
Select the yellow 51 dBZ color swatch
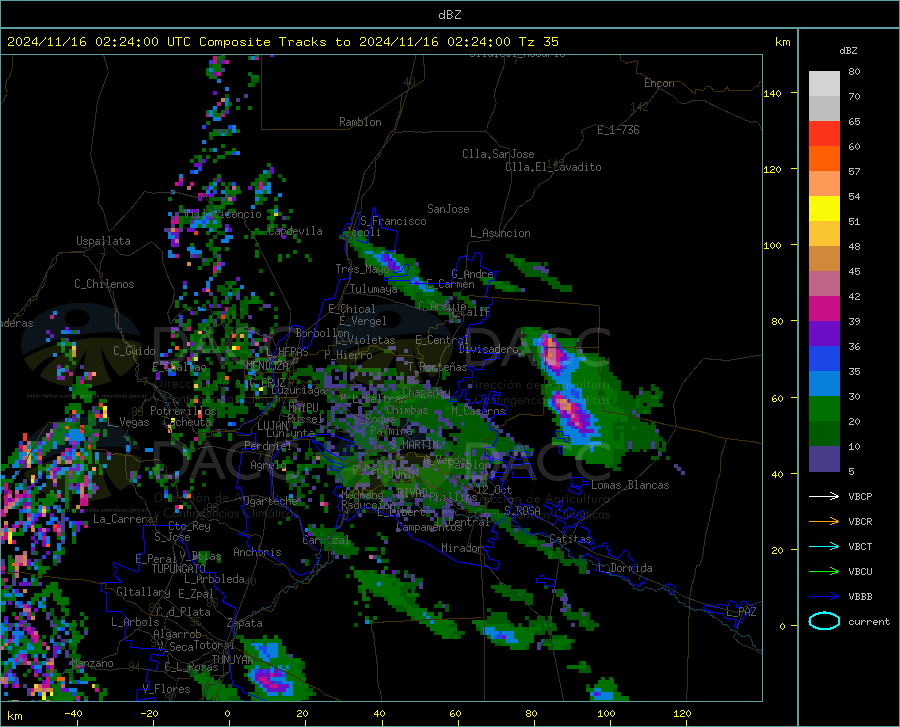pyautogui.click(x=824, y=209)
